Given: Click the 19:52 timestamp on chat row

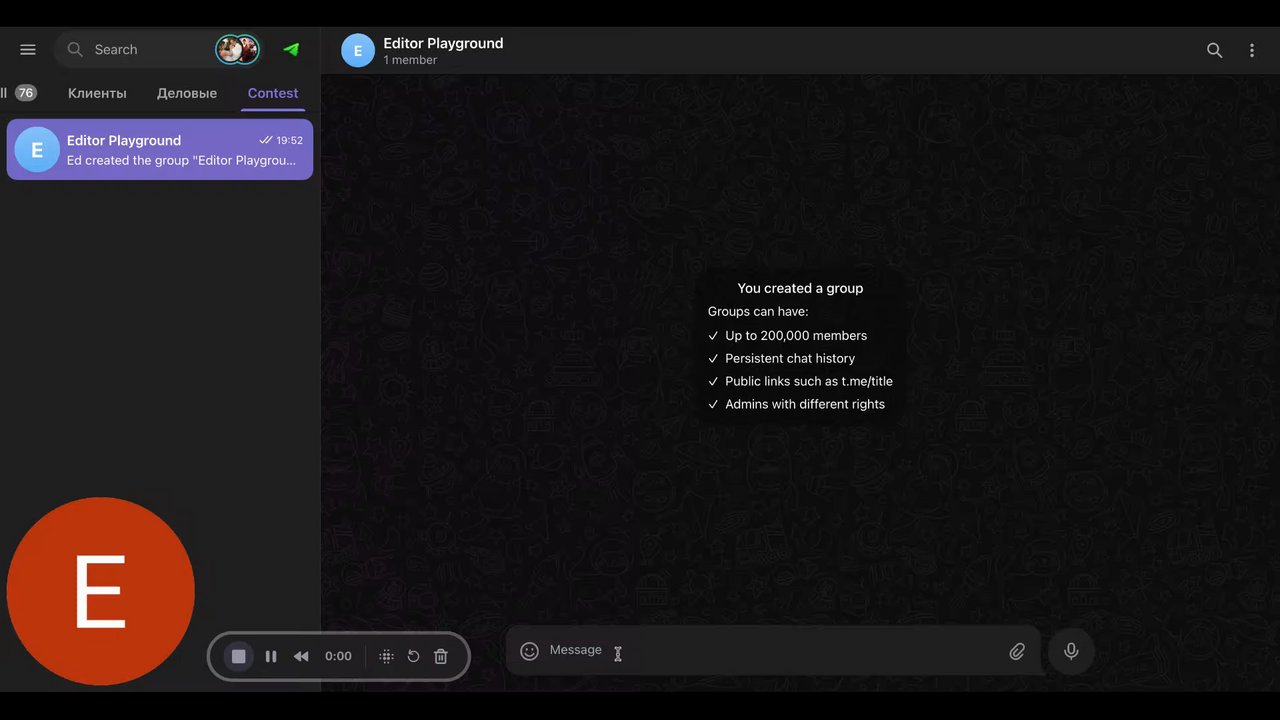Looking at the screenshot, I should 289,141.
